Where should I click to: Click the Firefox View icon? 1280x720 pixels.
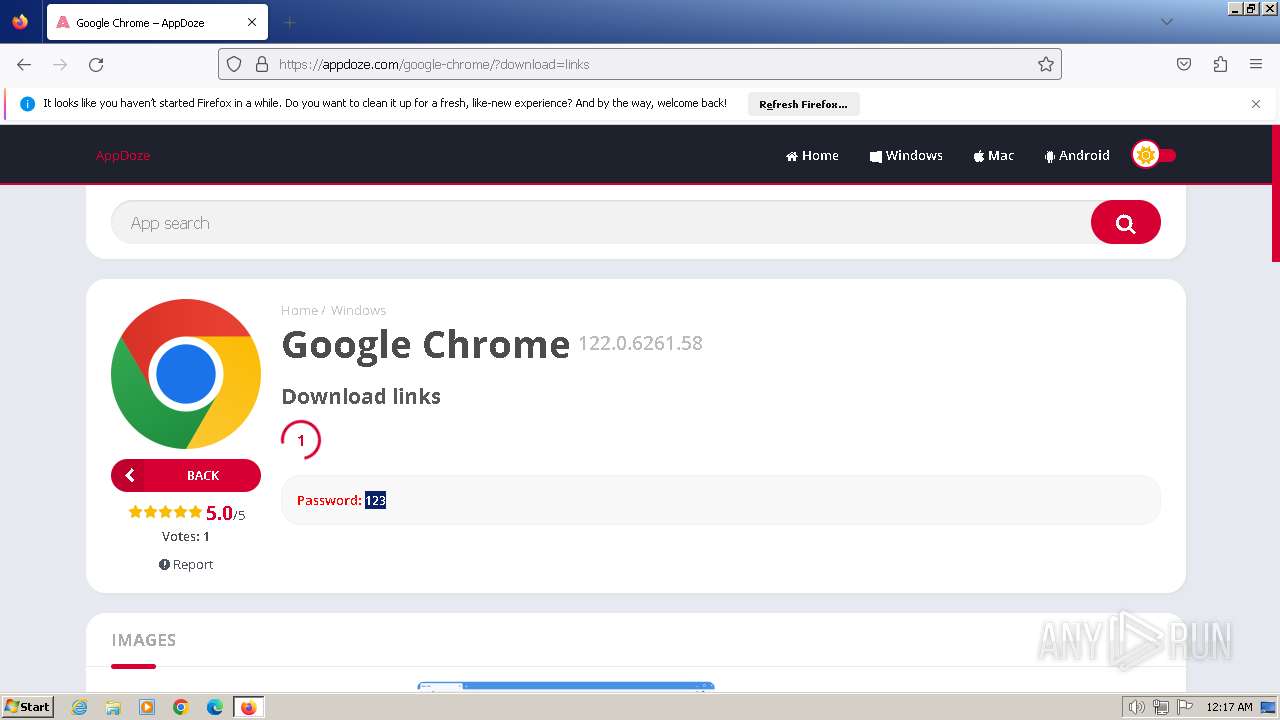pyautogui.click(x=20, y=22)
